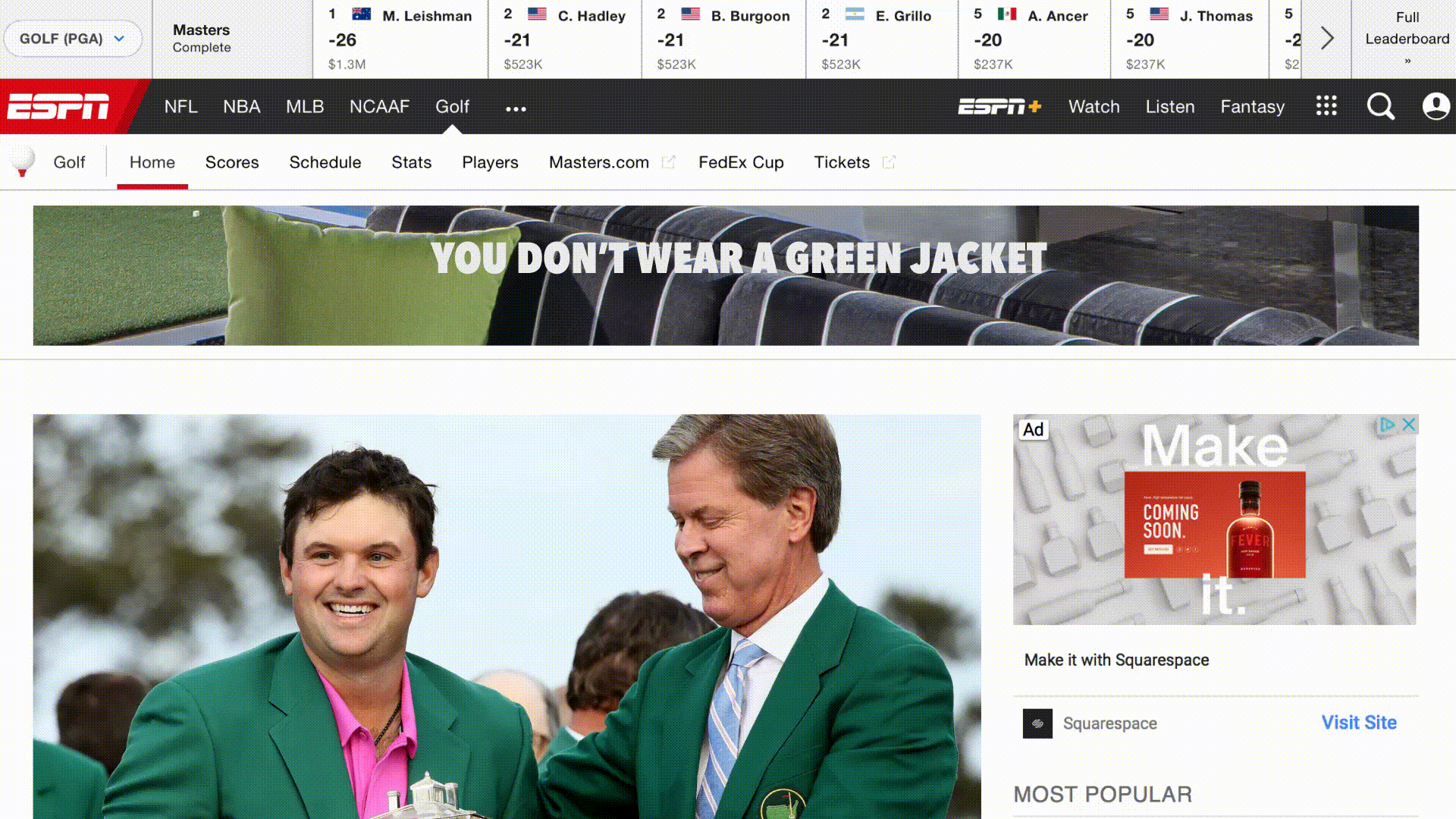Advance leaderboard with the right chevron
Screen dimensions: 1456x819
pos(1326,39)
